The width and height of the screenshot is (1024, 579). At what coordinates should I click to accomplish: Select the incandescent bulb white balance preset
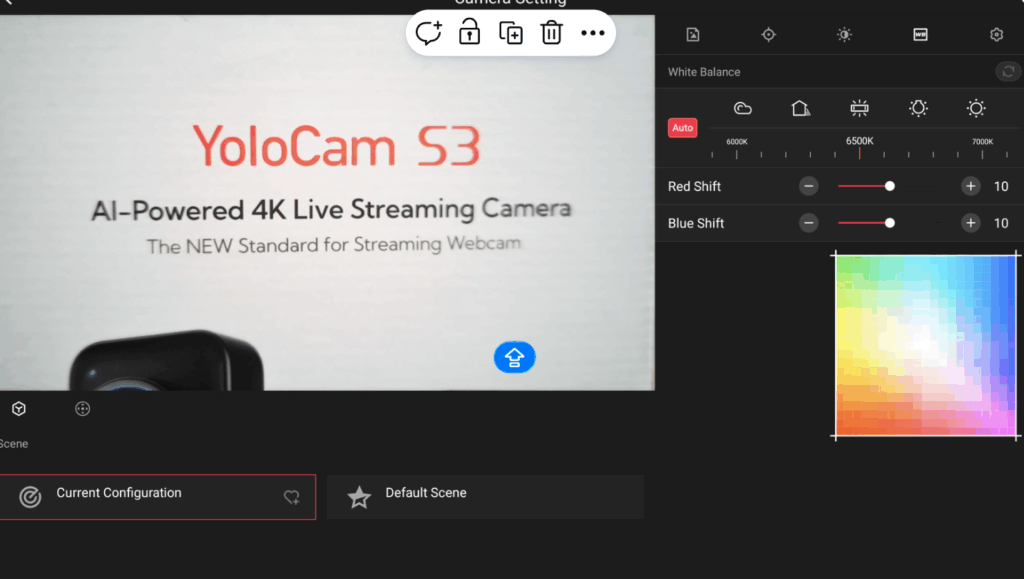point(918,108)
